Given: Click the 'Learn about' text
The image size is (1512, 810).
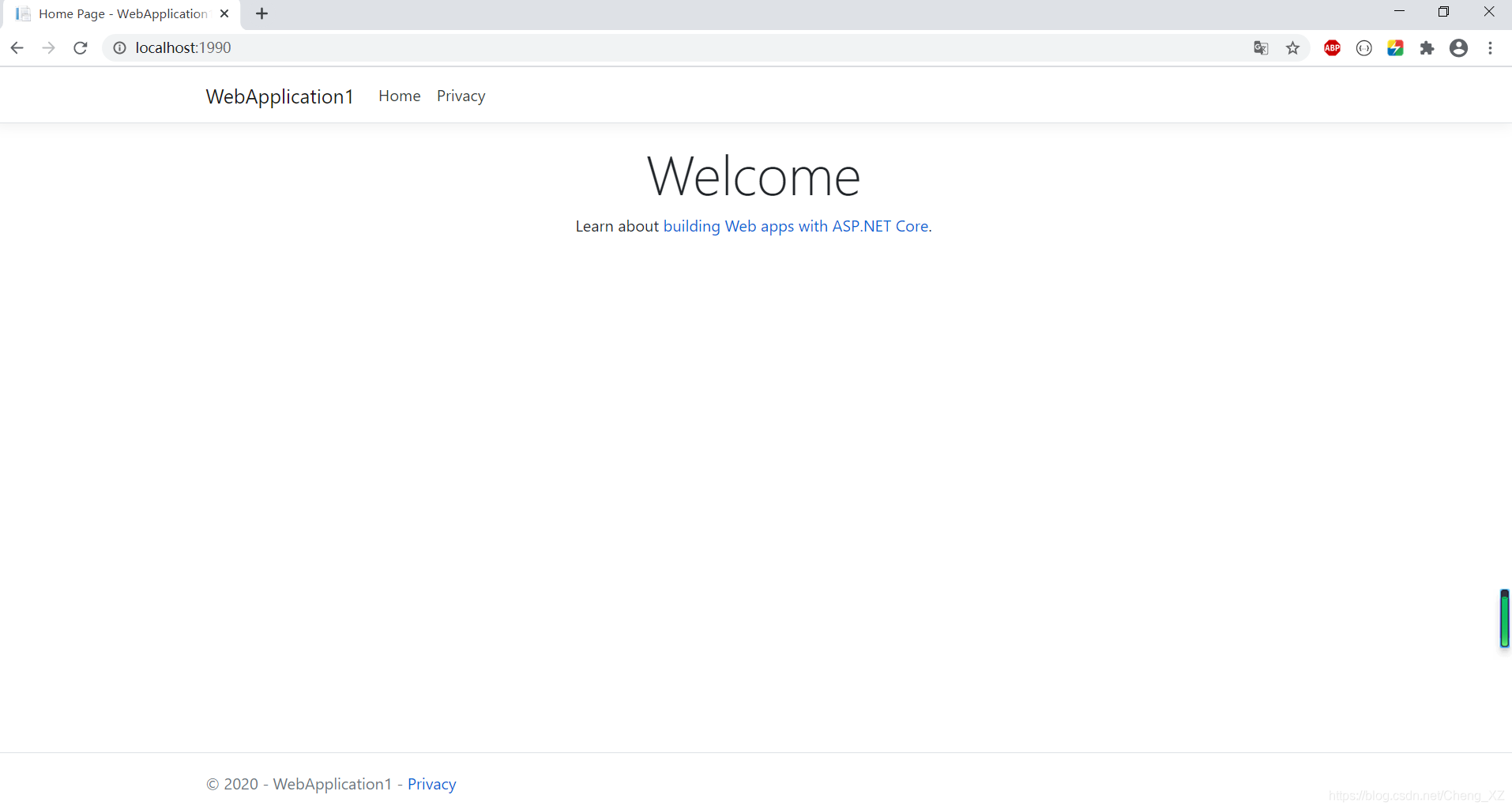Looking at the screenshot, I should click(x=617, y=226).
